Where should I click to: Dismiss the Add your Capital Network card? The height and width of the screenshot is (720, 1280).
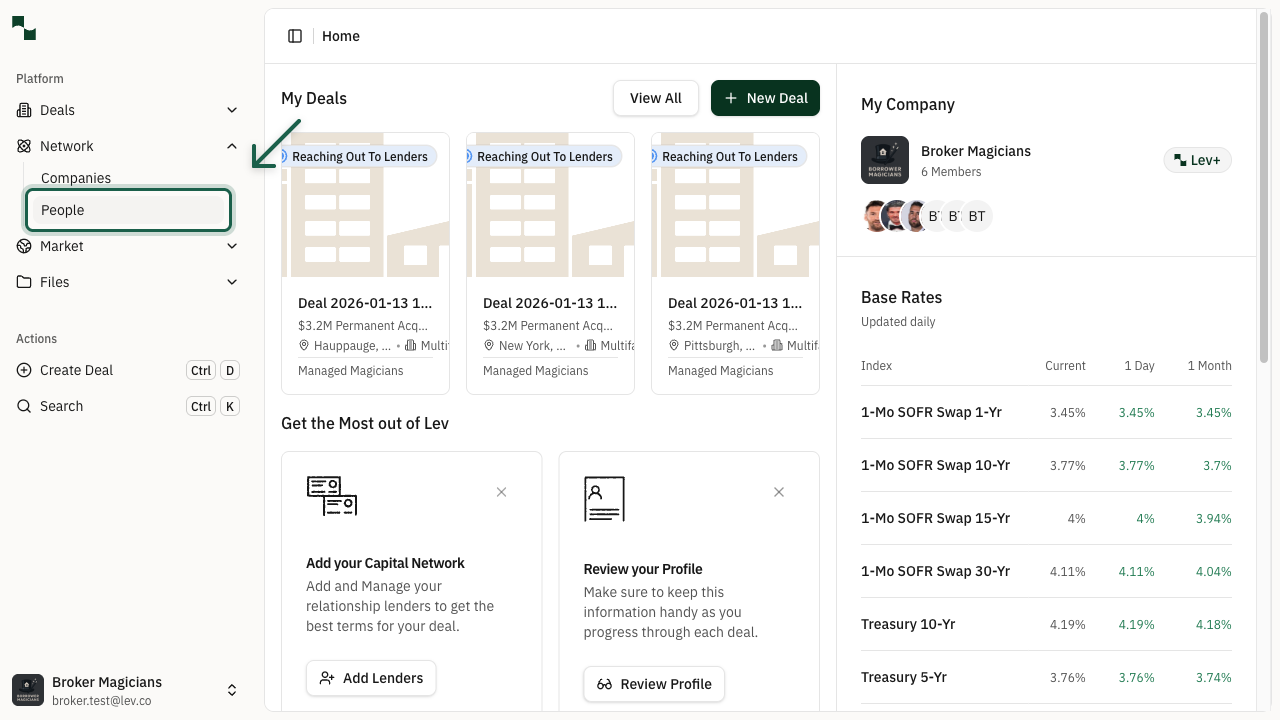pos(501,492)
